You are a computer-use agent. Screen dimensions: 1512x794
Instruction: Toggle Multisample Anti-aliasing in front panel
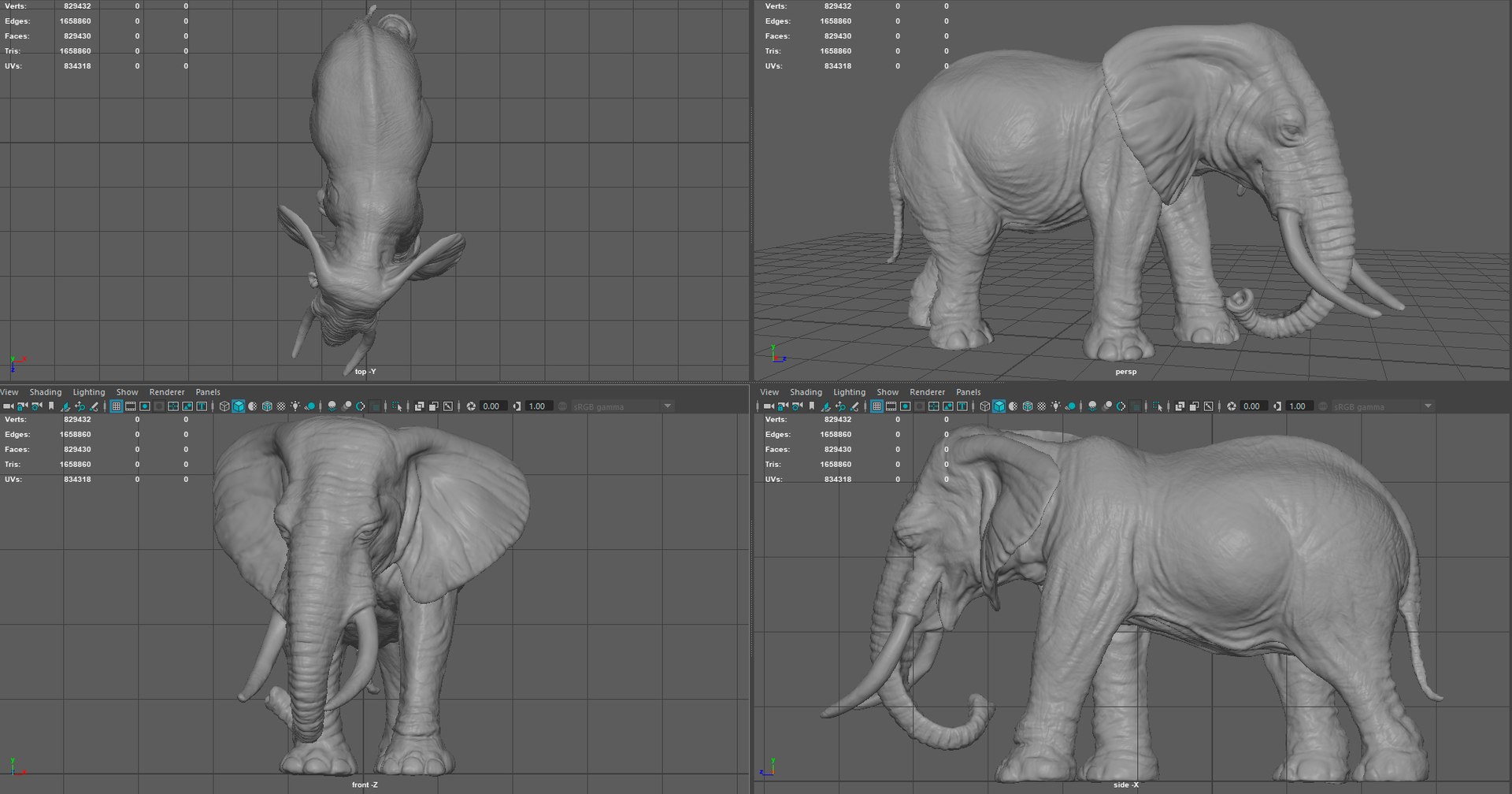click(360, 406)
